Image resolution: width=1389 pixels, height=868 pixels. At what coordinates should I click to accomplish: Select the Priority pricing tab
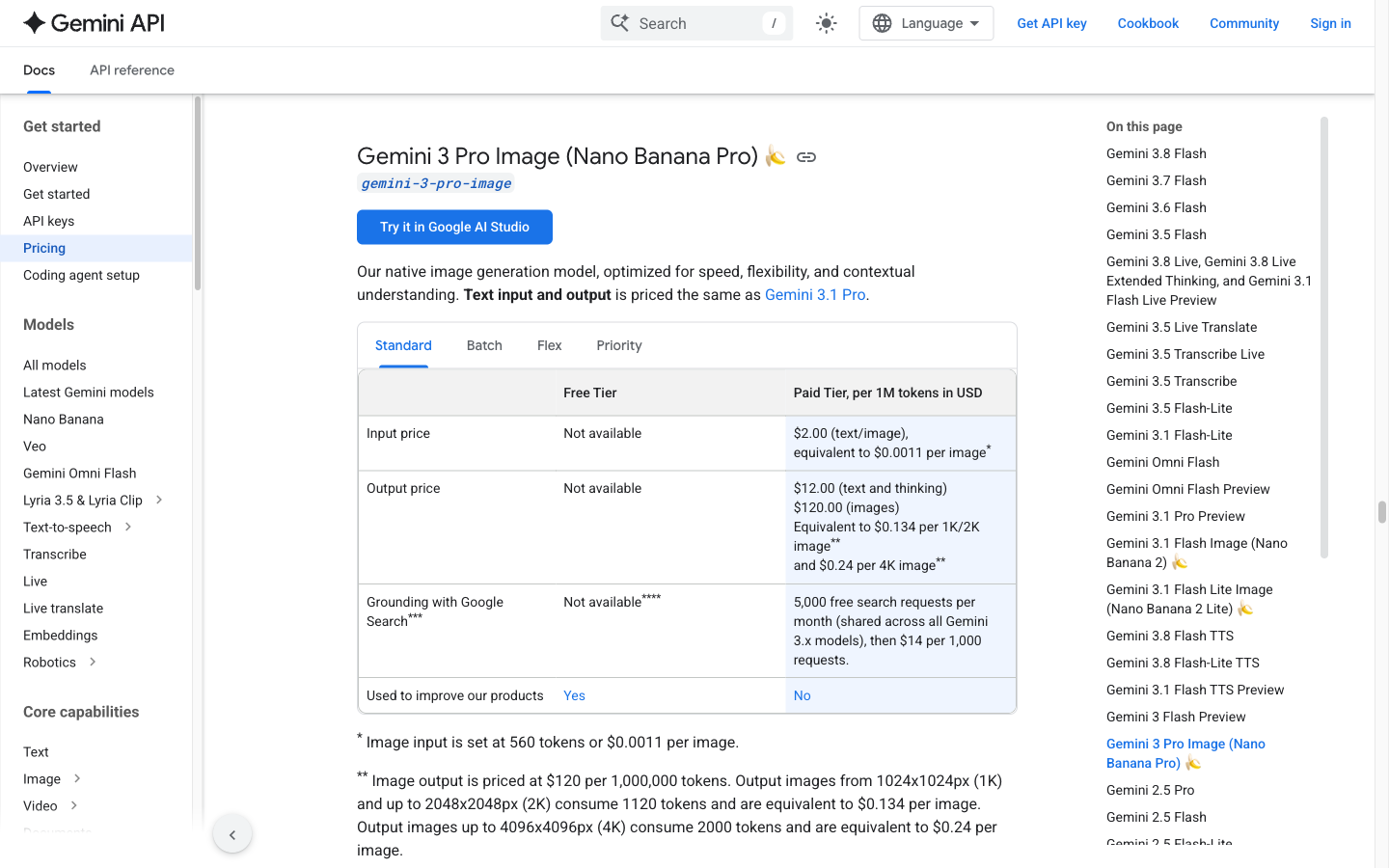(x=619, y=345)
